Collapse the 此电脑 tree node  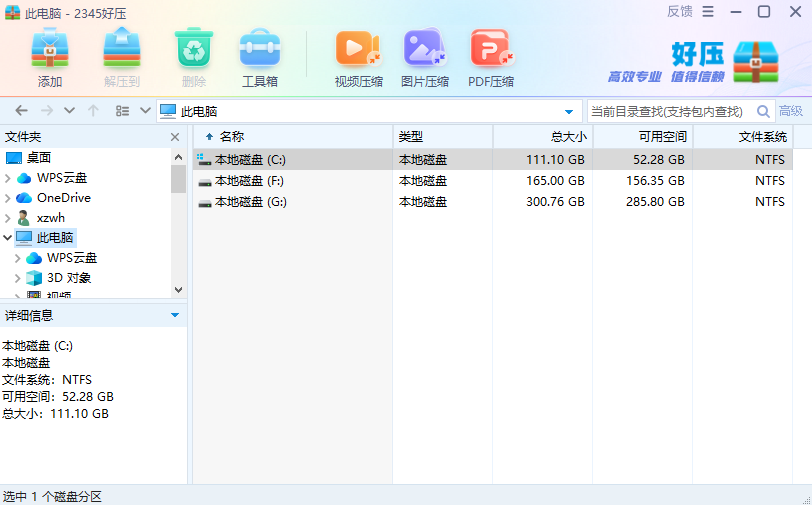[x=8, y=238]
